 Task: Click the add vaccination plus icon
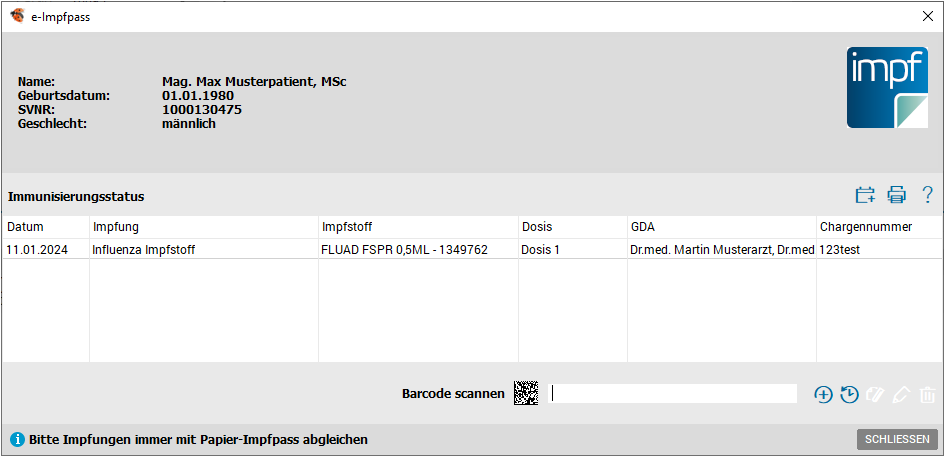(823, 395)
